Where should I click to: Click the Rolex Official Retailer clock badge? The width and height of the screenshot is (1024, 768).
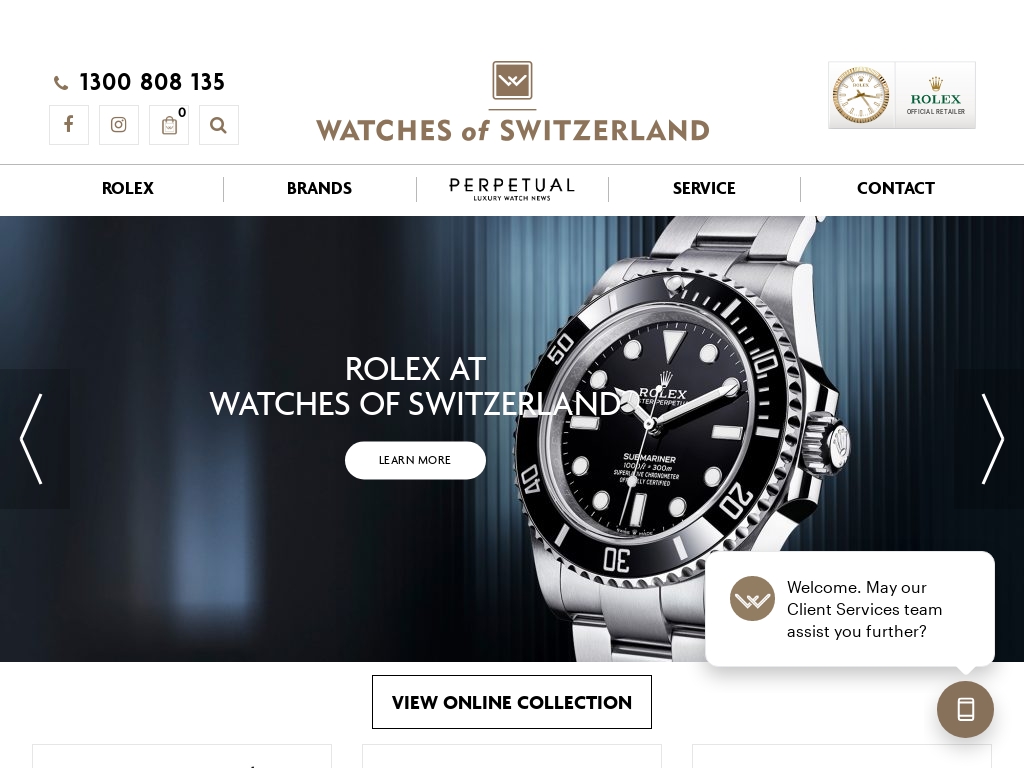click(x=902, y=95)
